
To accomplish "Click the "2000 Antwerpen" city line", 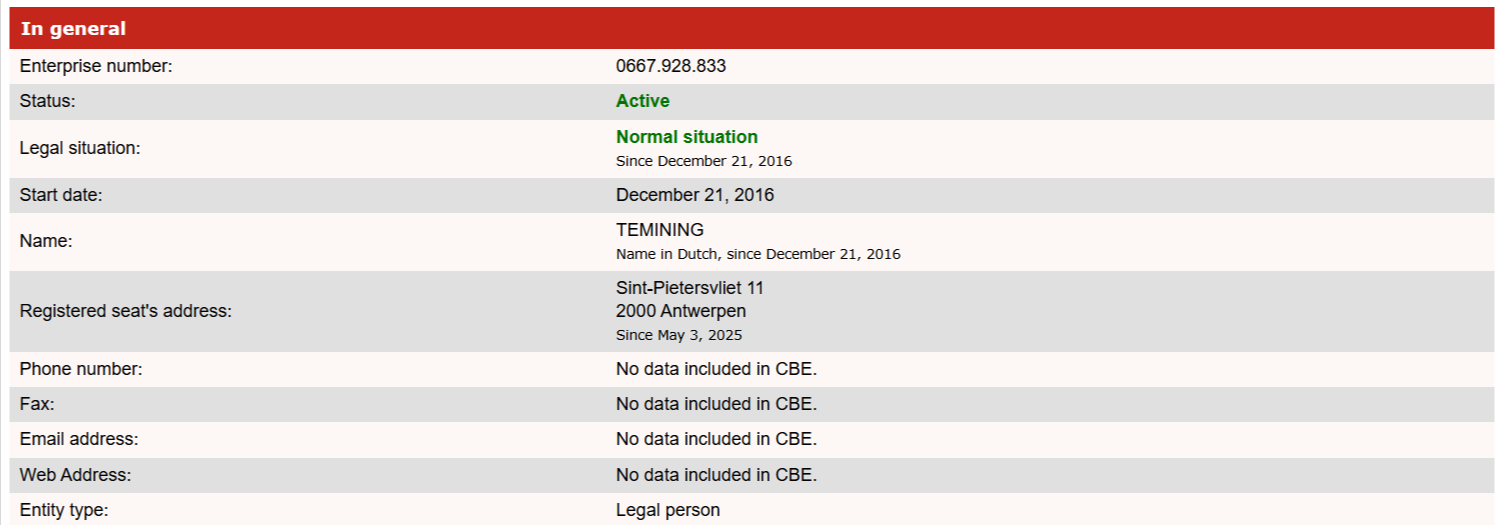I will 681,311.
